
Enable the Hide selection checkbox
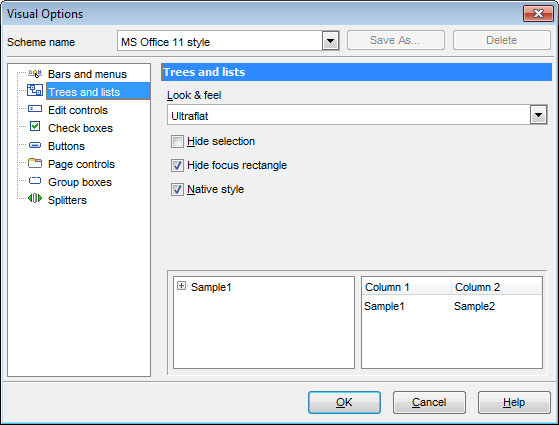coord(177,142)
